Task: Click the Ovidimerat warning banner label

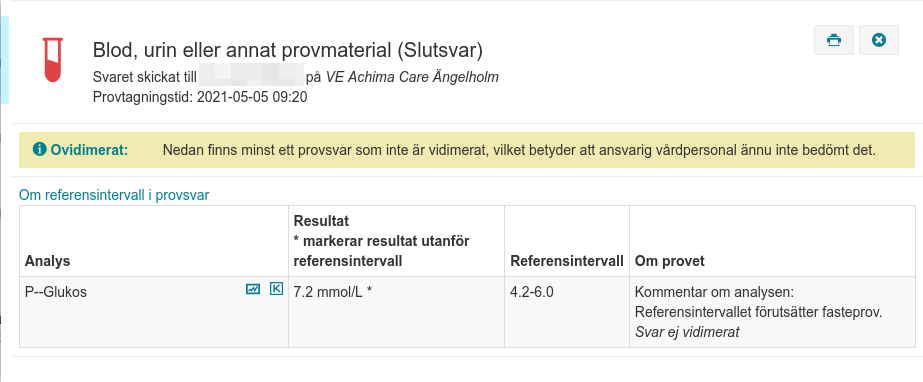Action: [x=89, y=150]
